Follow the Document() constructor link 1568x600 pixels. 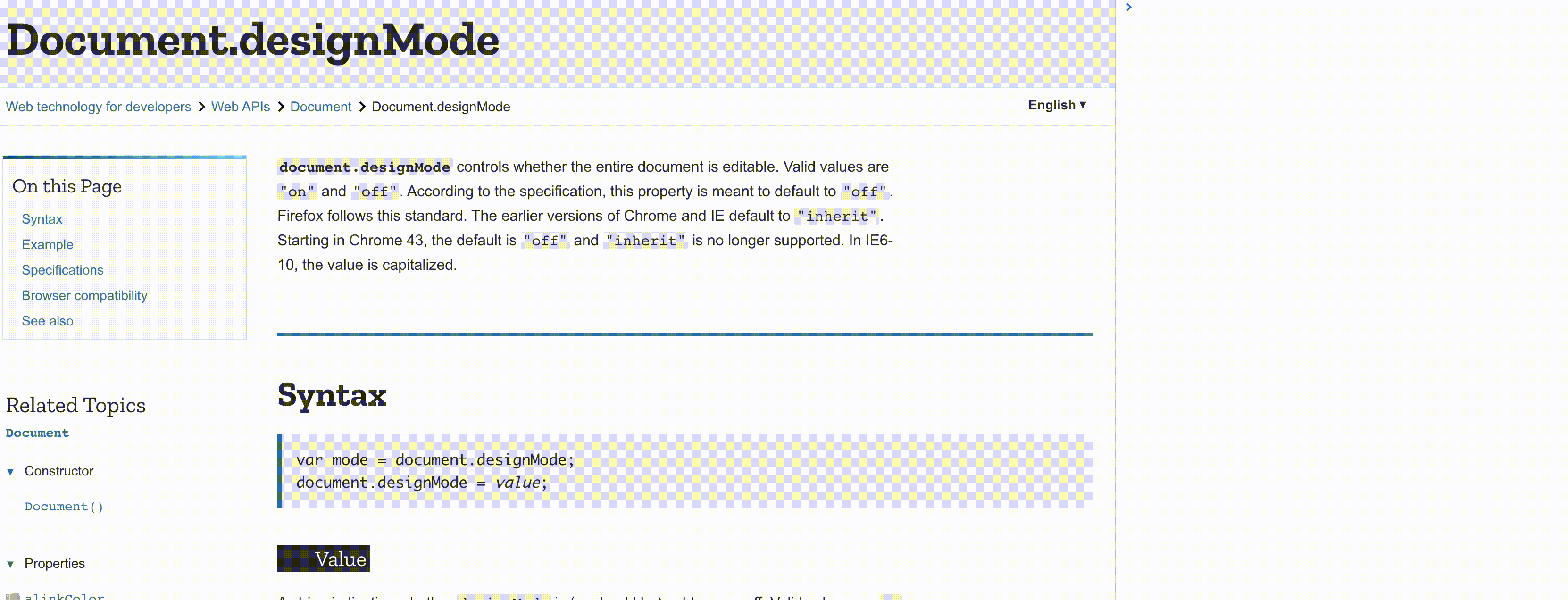63,506
